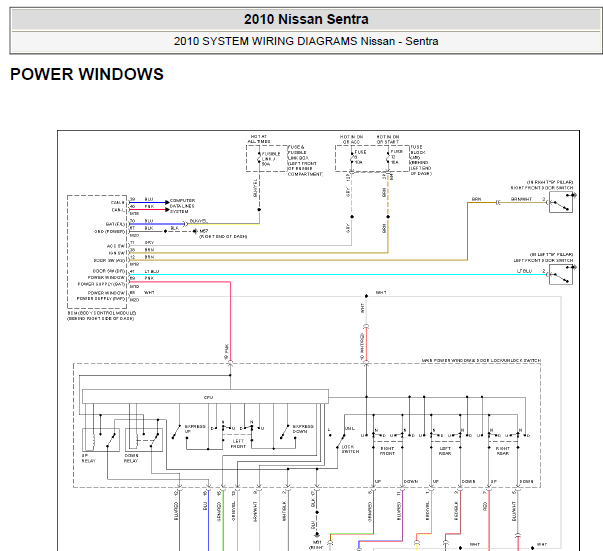Click the "ACC SW" terminal label
Viewport: 603px width, 551px height.
point(116,246)
